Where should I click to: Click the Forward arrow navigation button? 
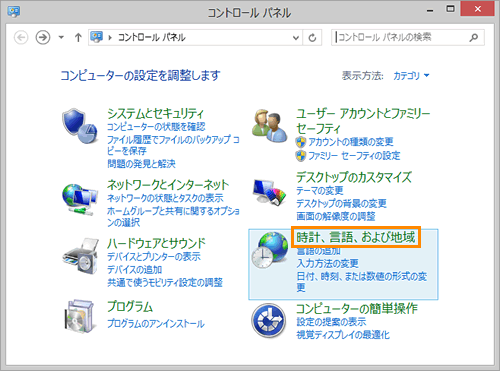pyautogui.click(x=43, y=37)
